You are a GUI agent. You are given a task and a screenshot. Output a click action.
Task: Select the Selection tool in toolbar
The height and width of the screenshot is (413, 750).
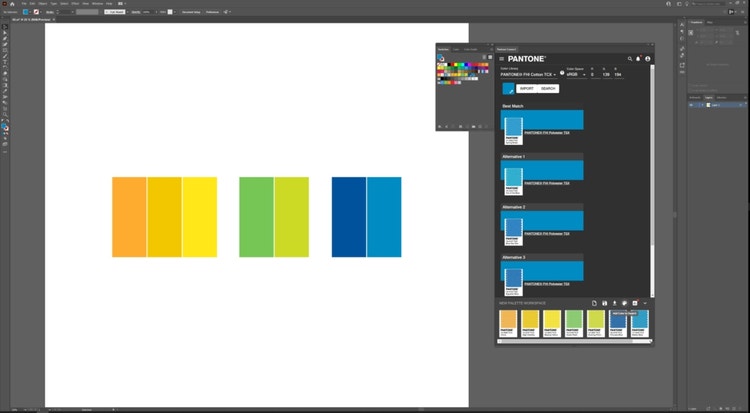[5, 27]
